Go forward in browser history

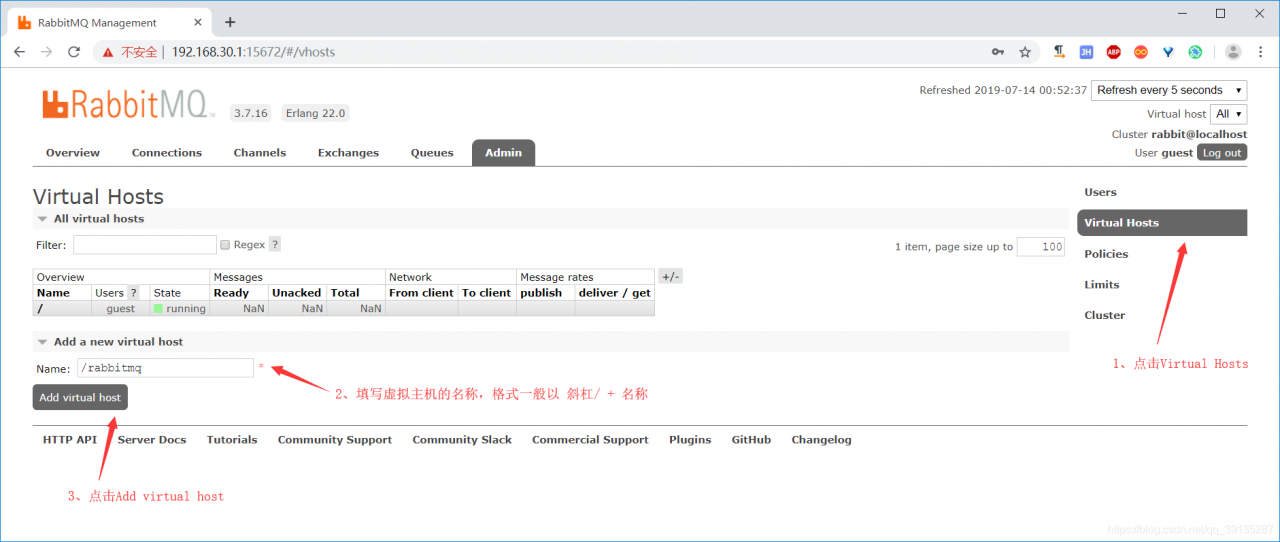pos(46,52)
